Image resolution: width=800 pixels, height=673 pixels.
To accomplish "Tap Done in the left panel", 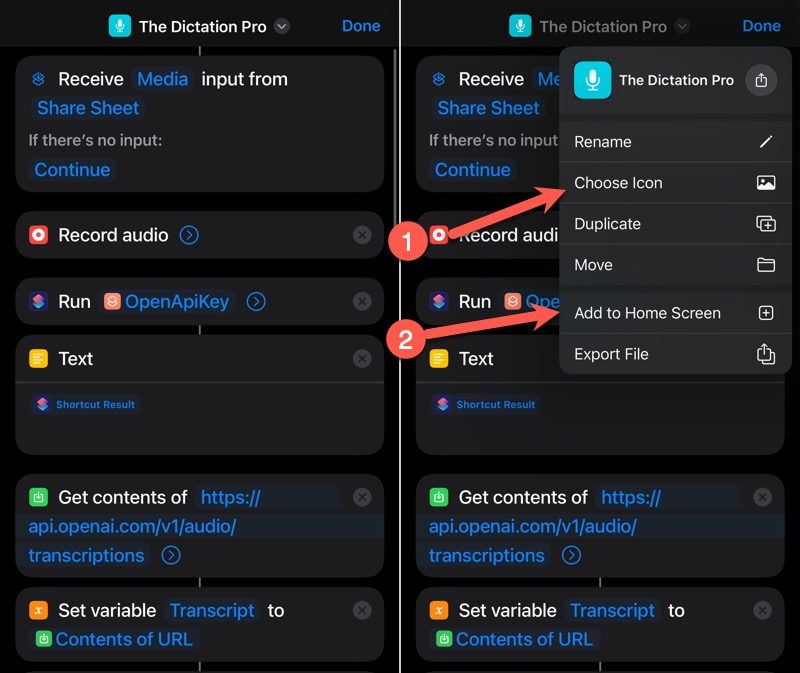I will pos(361,26).
